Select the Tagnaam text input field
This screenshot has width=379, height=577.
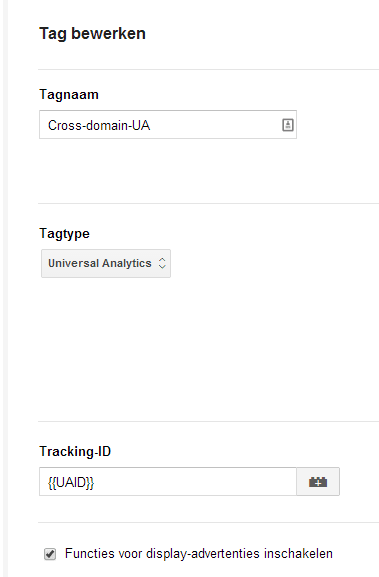coord(168,125)
